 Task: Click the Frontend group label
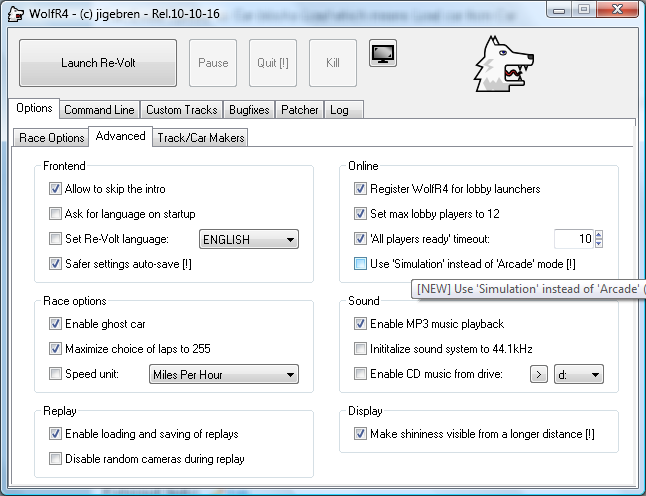pyautogui.click(x=64, y=166)
